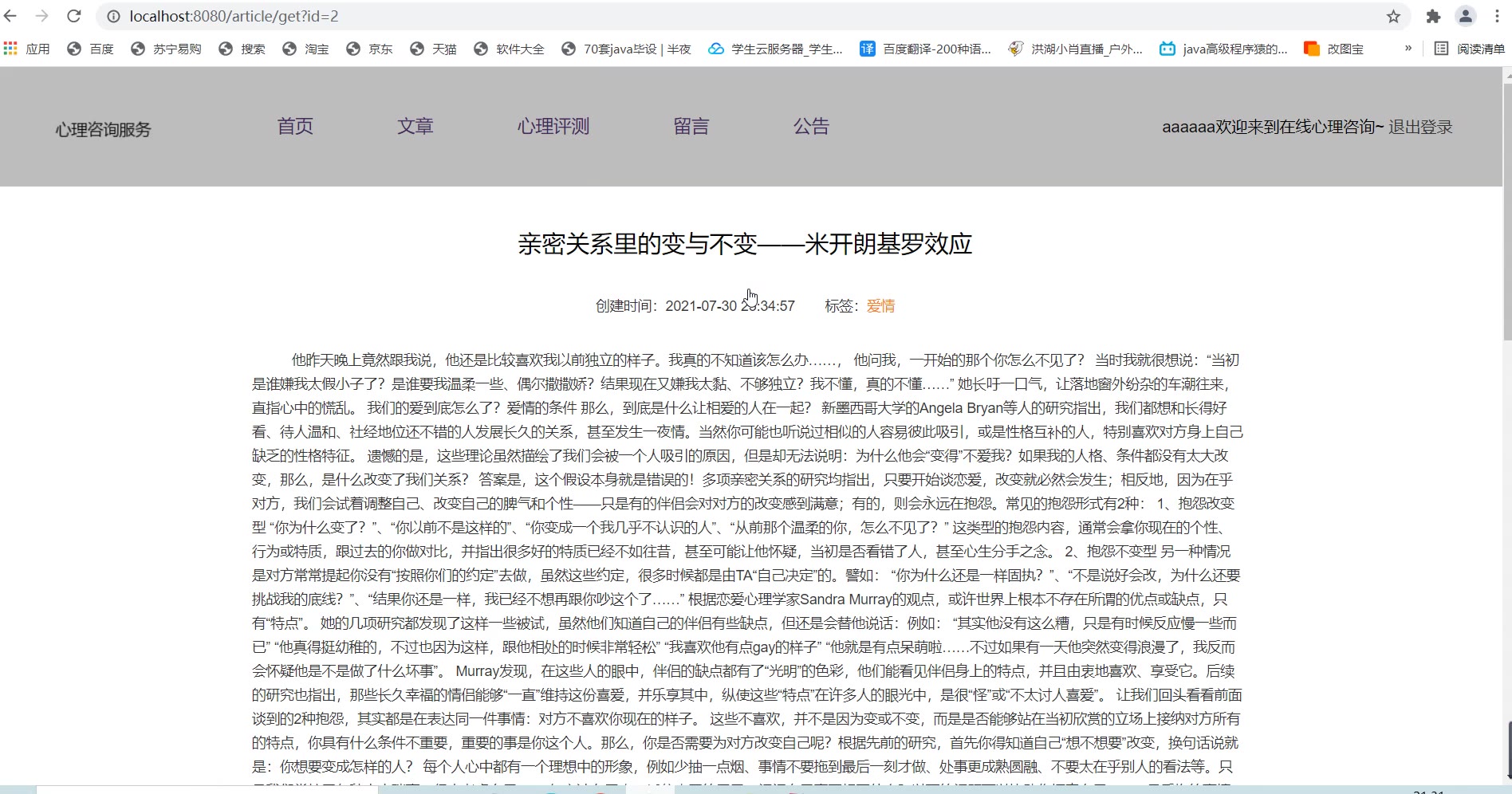Go back with the browser back arrow
1512x794 pixels.
click(11, 16)
